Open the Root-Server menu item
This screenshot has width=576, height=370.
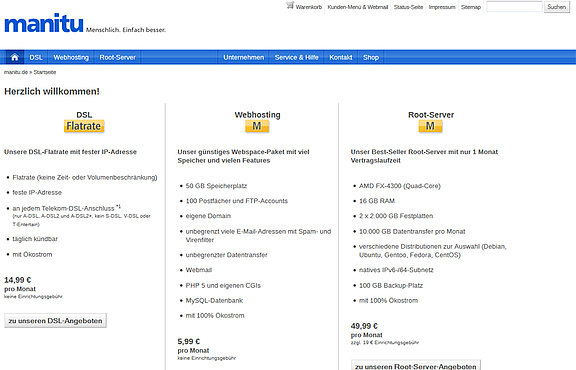(x=118, y=57)
